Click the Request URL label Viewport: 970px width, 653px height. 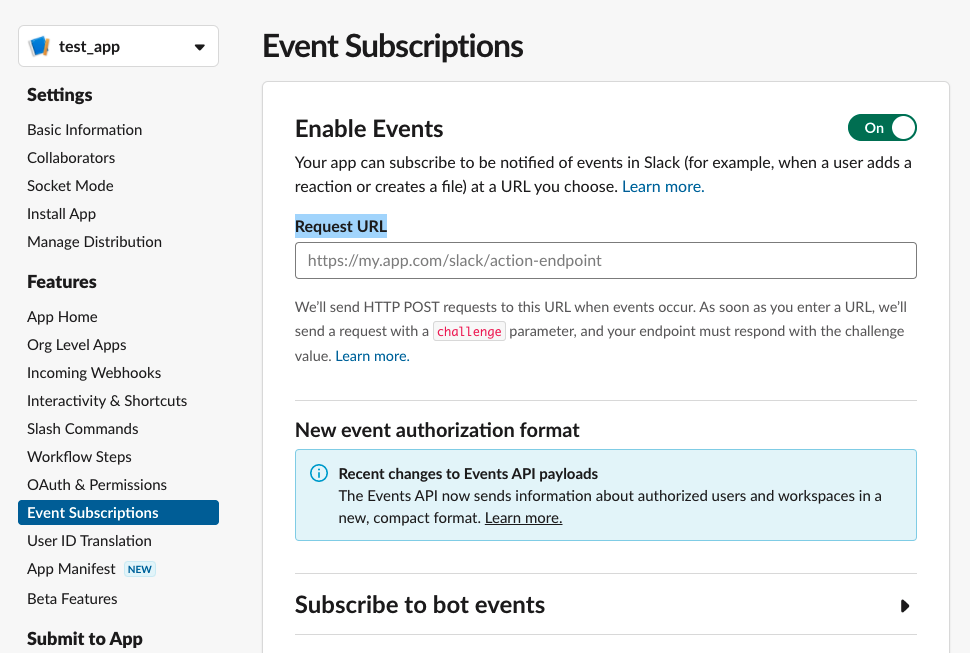tap(341, 226)
